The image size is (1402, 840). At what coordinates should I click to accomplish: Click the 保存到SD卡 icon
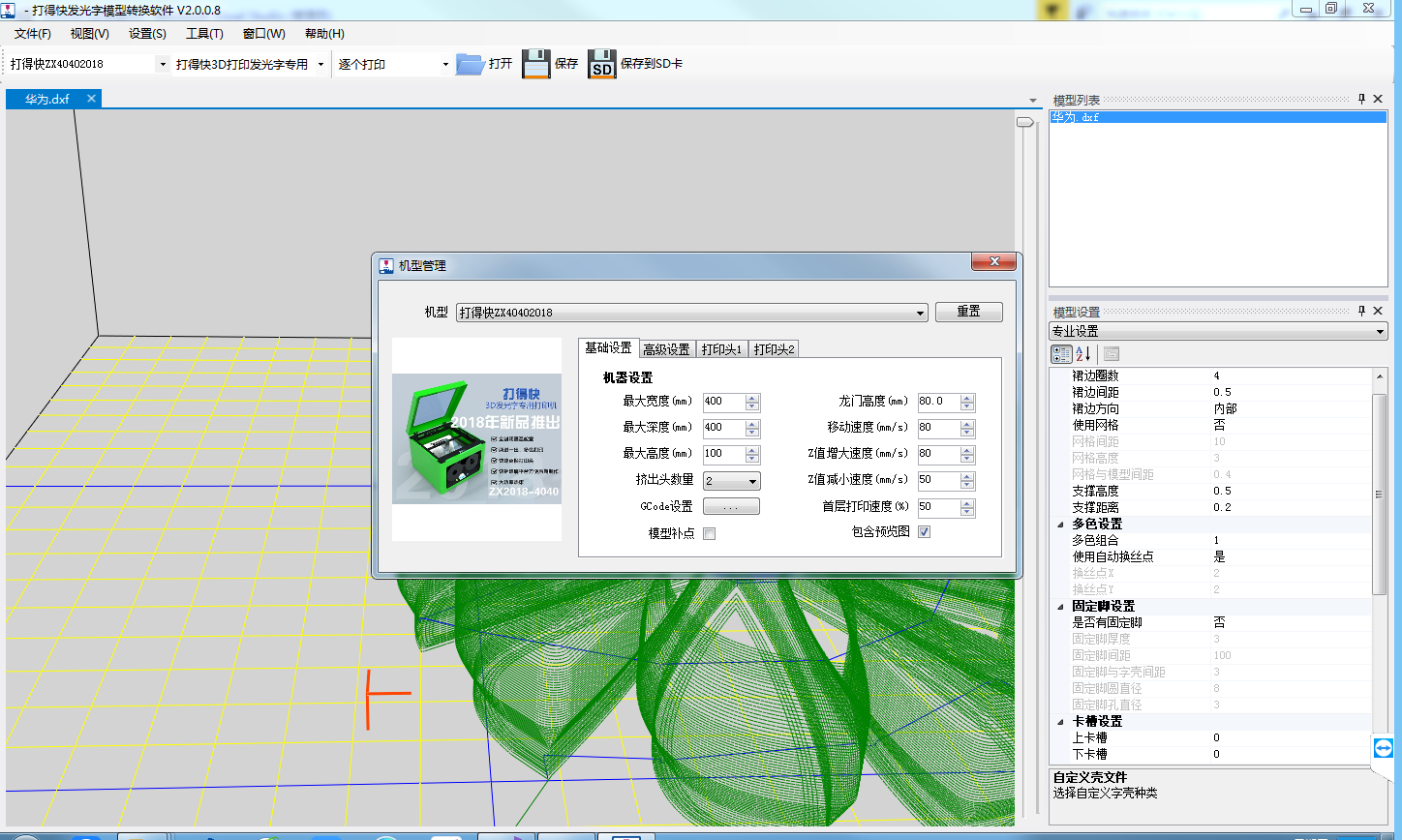[x=601, y=64]
